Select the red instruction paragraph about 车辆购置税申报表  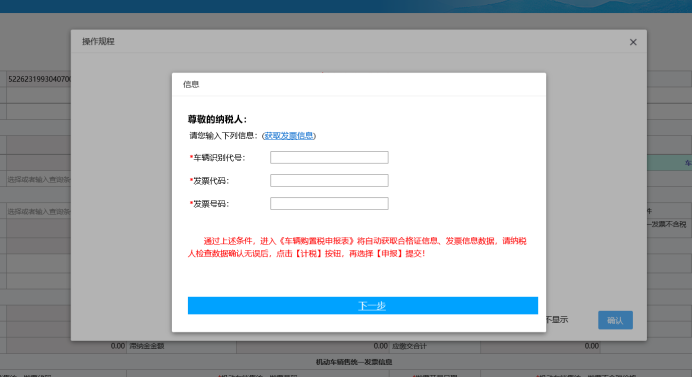(357, 247)
